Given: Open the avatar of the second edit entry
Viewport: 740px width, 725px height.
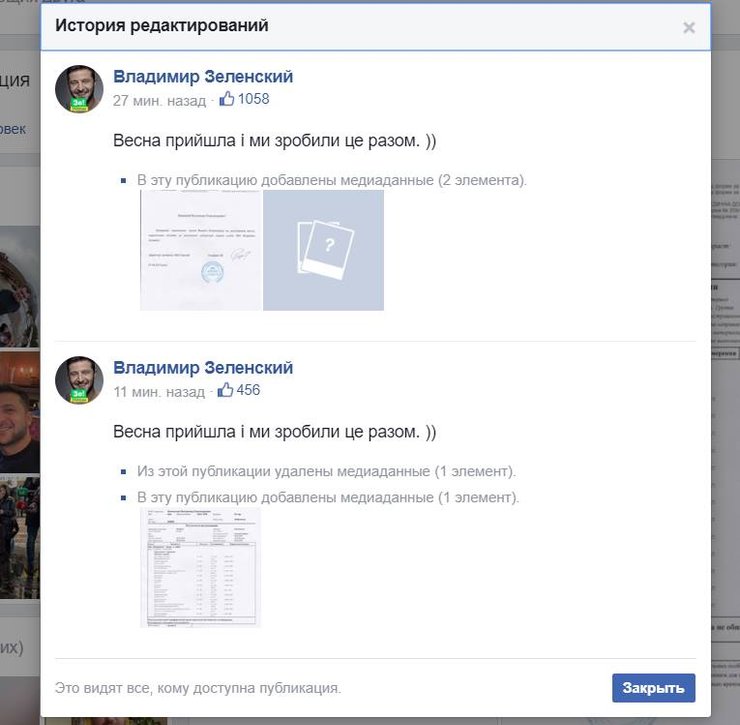Looking at the screenshot, I should click(79, 380).
